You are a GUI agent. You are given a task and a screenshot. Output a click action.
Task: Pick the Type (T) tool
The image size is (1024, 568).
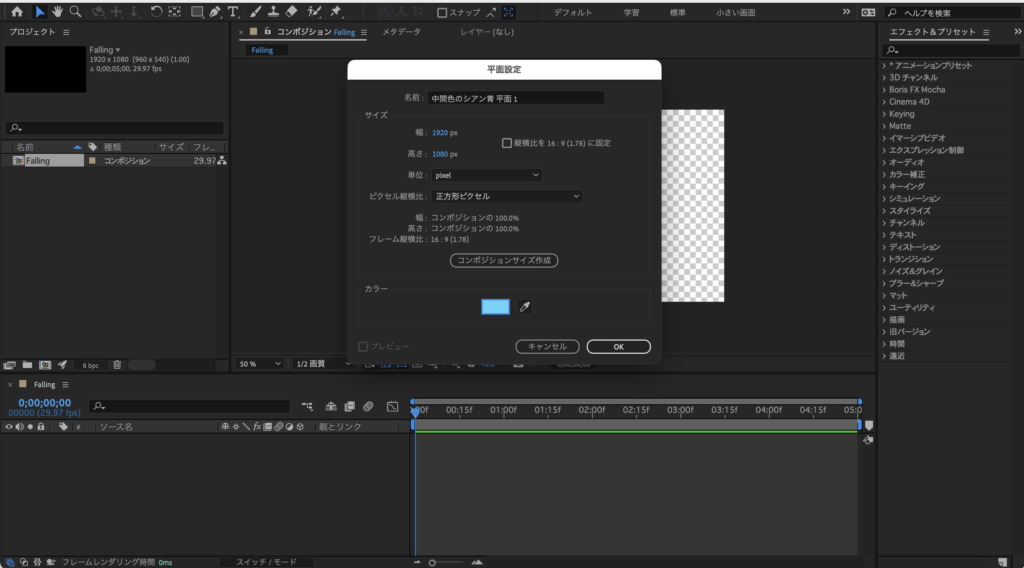click(x=233, y=12)
